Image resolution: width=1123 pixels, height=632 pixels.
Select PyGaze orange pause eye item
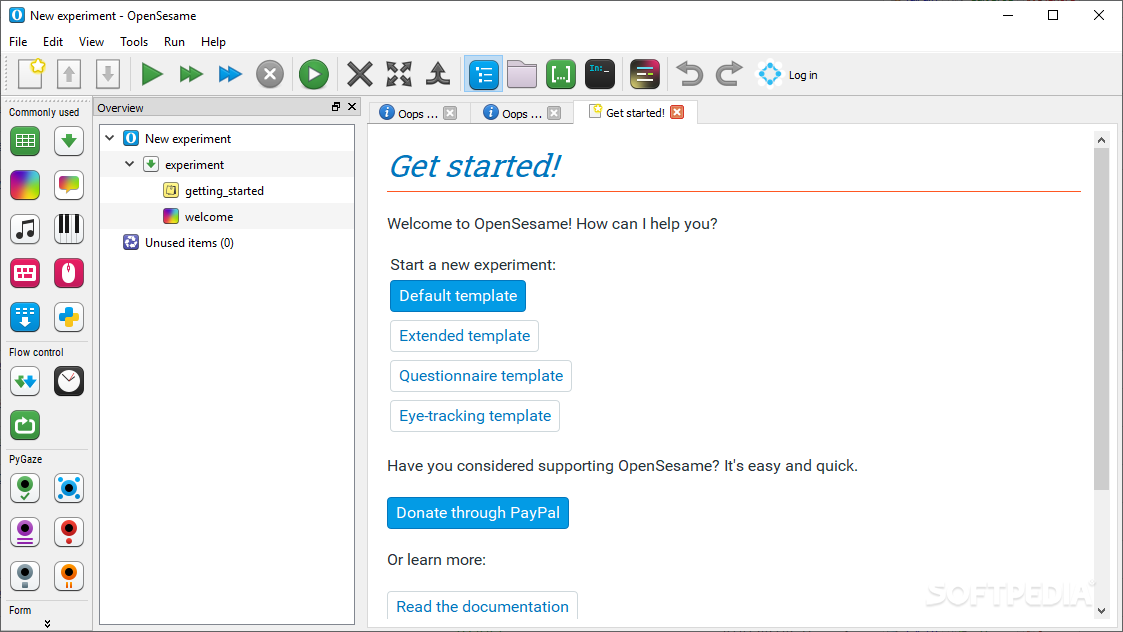pyautogui.click(x=69, y=575)
